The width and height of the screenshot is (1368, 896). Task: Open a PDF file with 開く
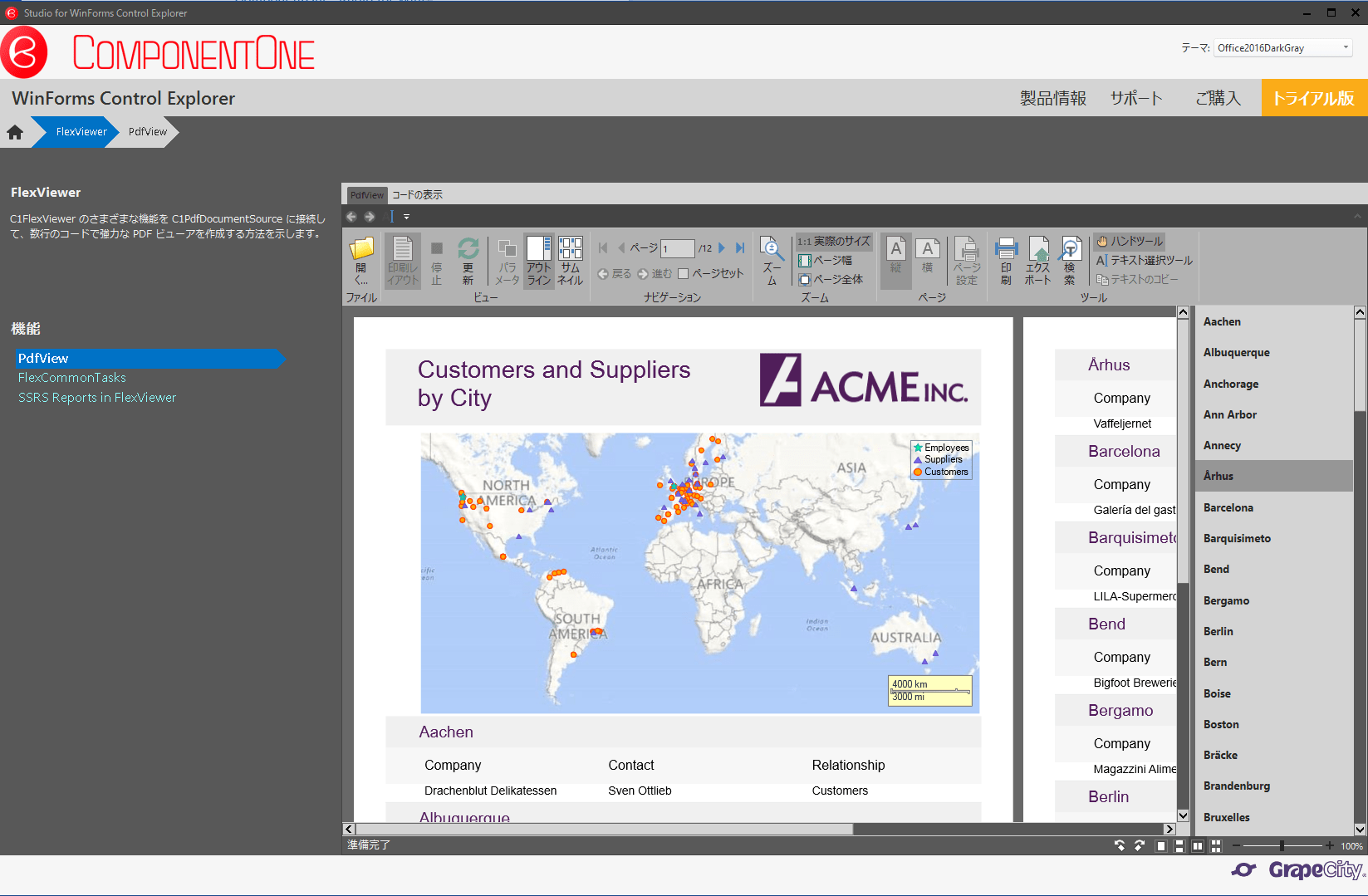[360, 259]
